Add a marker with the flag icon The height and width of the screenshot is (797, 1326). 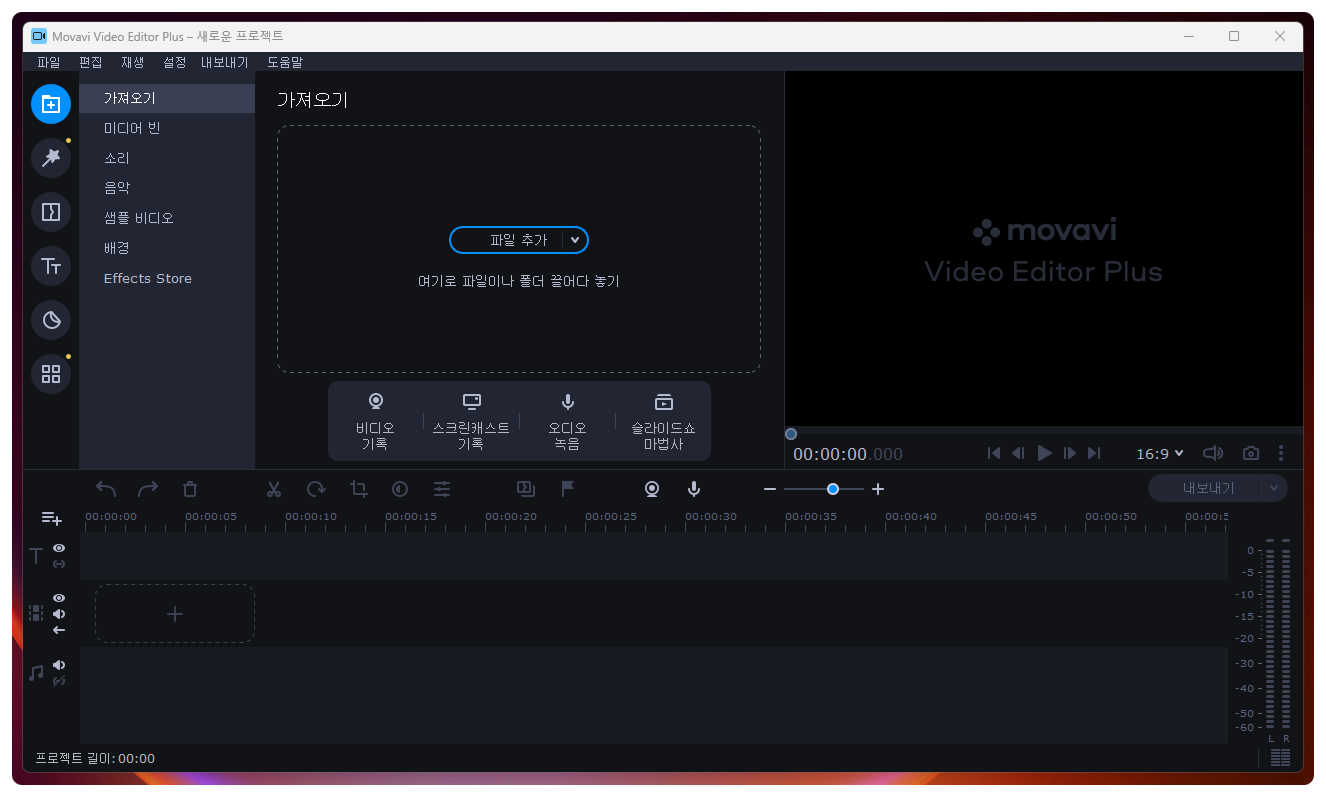pos(567,489)
